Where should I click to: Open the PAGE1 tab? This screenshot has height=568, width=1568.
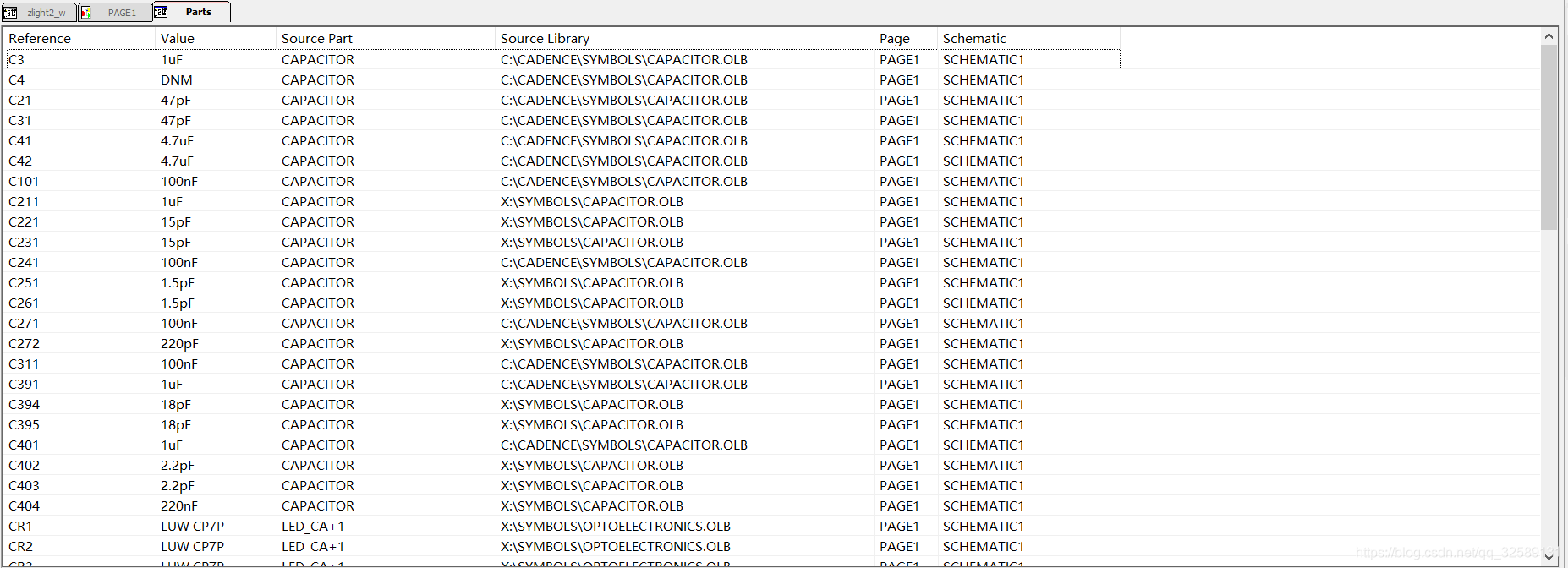[122, 13]
